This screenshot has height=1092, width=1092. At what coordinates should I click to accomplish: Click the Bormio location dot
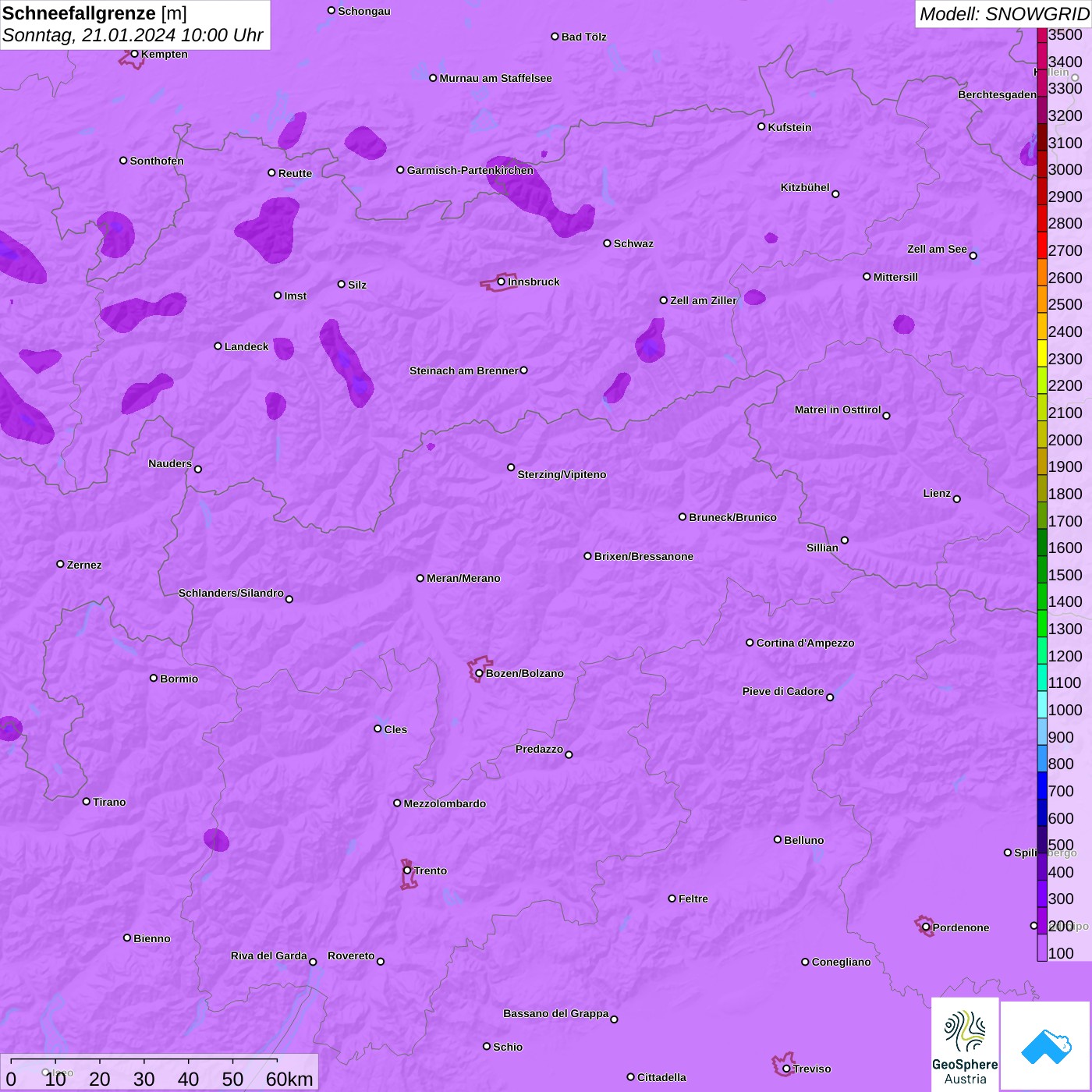(x=154, y=678)
